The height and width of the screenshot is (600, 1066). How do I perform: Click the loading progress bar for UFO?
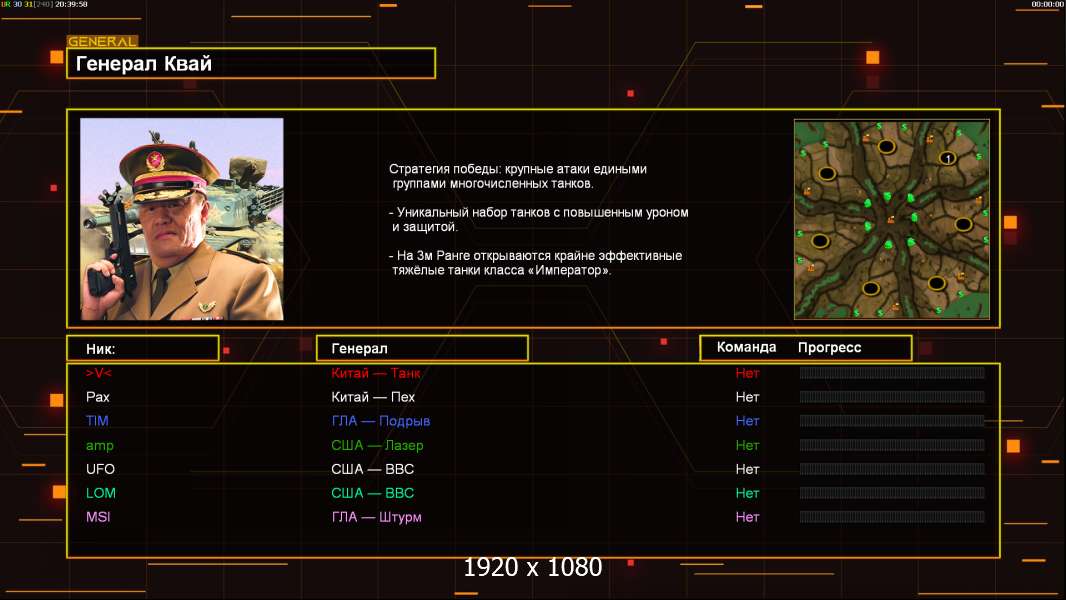pyautogui.click(x=891, y=469)
